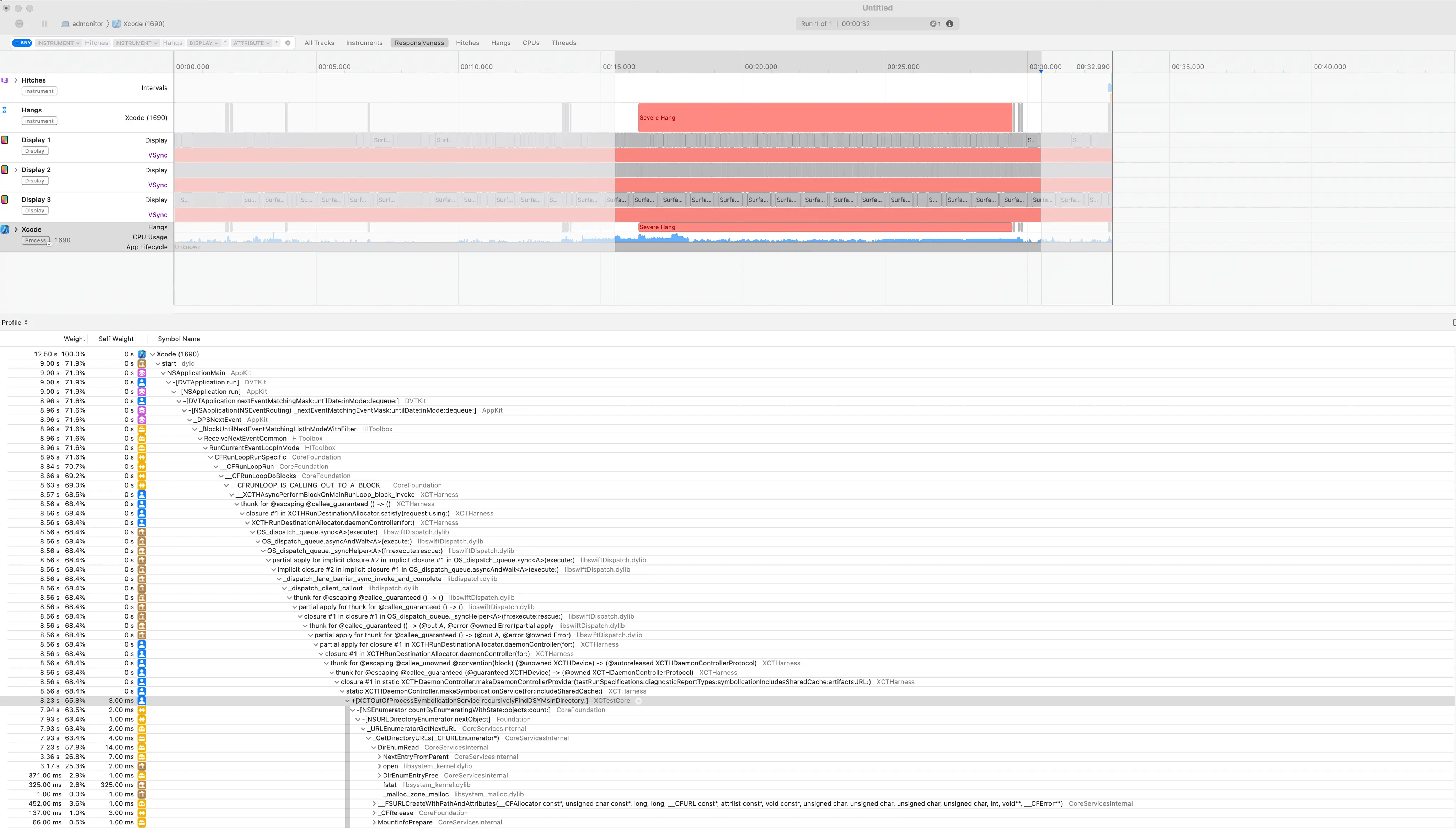Toggle the ANY filter match pill
The image size is (1456, 828).
coord(22,43)
